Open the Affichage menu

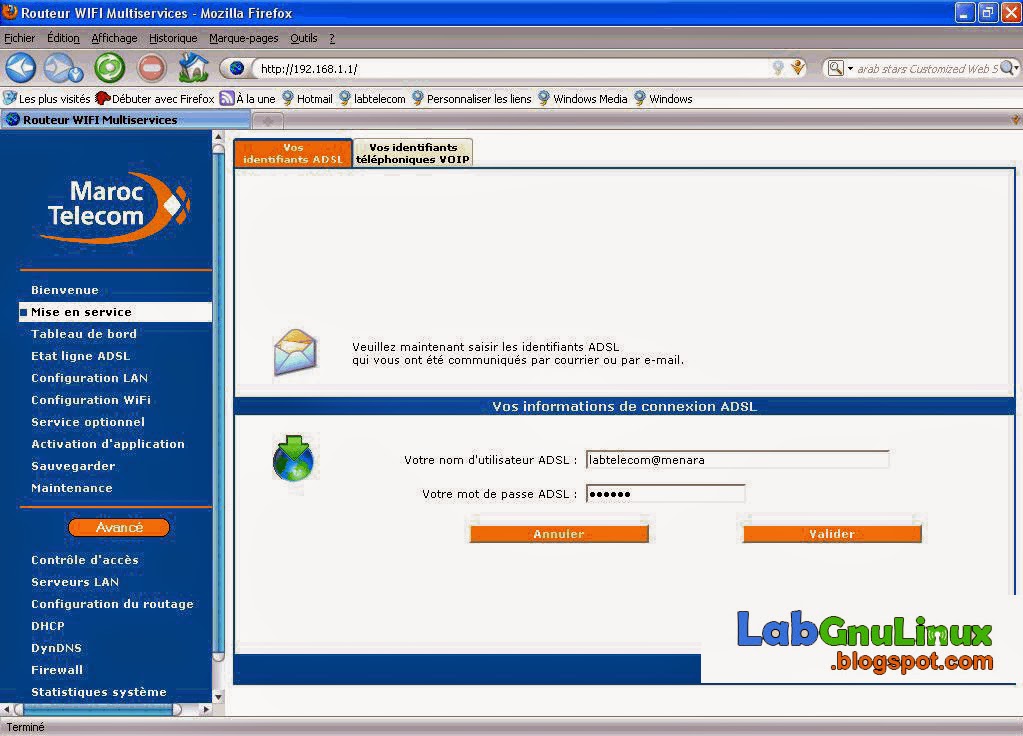point(114,38)
